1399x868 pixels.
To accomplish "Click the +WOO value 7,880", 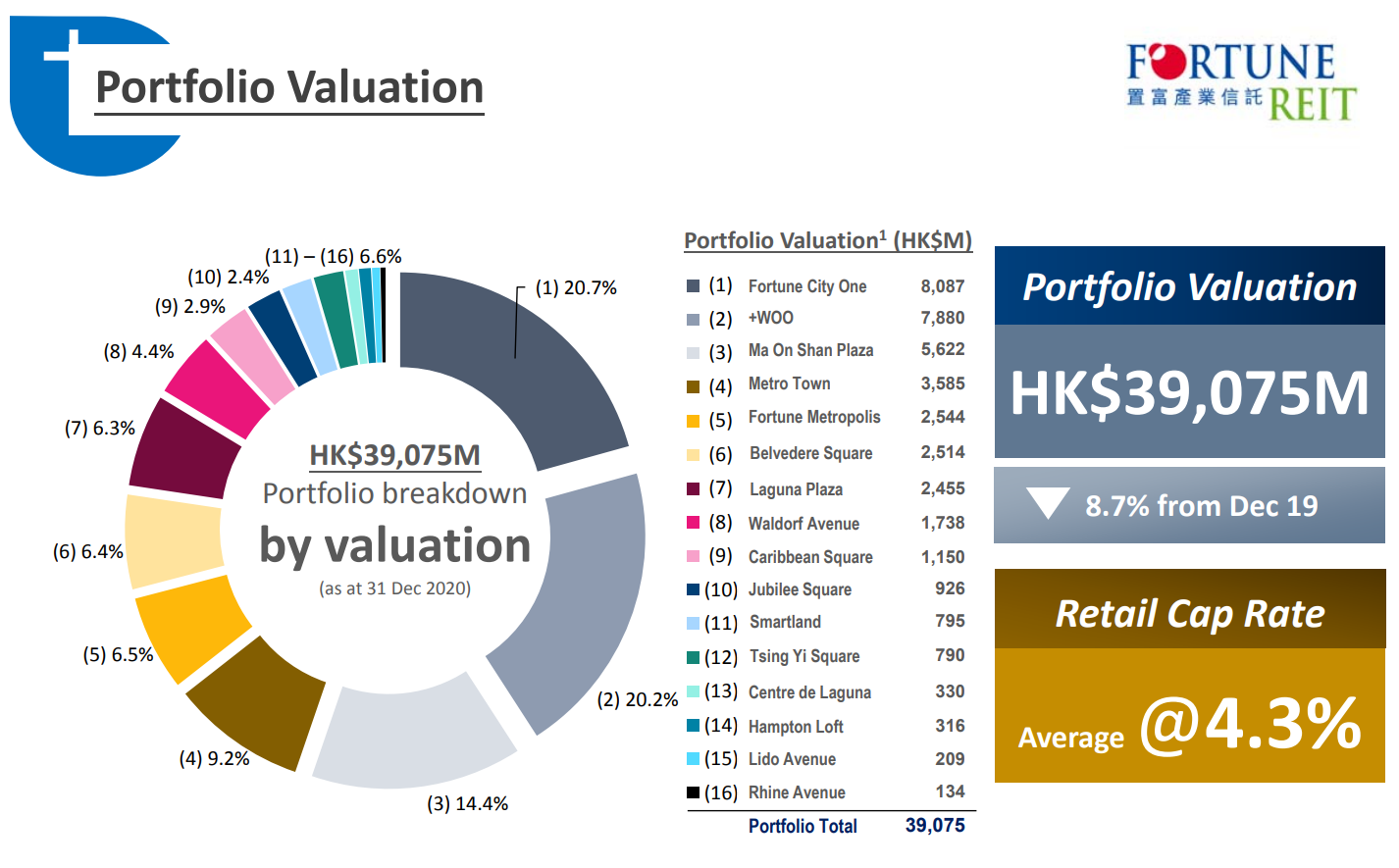I will pos(943,318).
